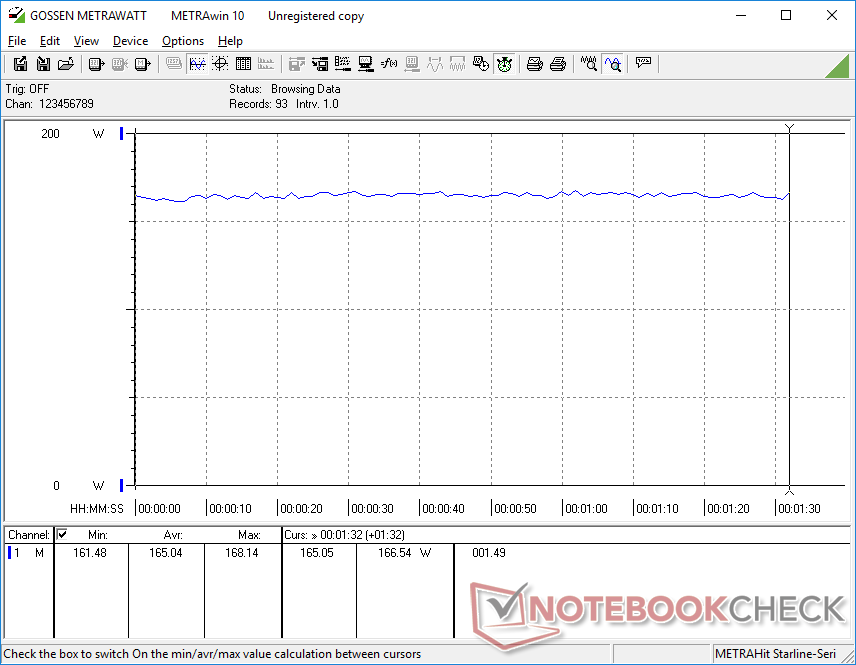Click the cursor value 165.05

coord(317,553)
